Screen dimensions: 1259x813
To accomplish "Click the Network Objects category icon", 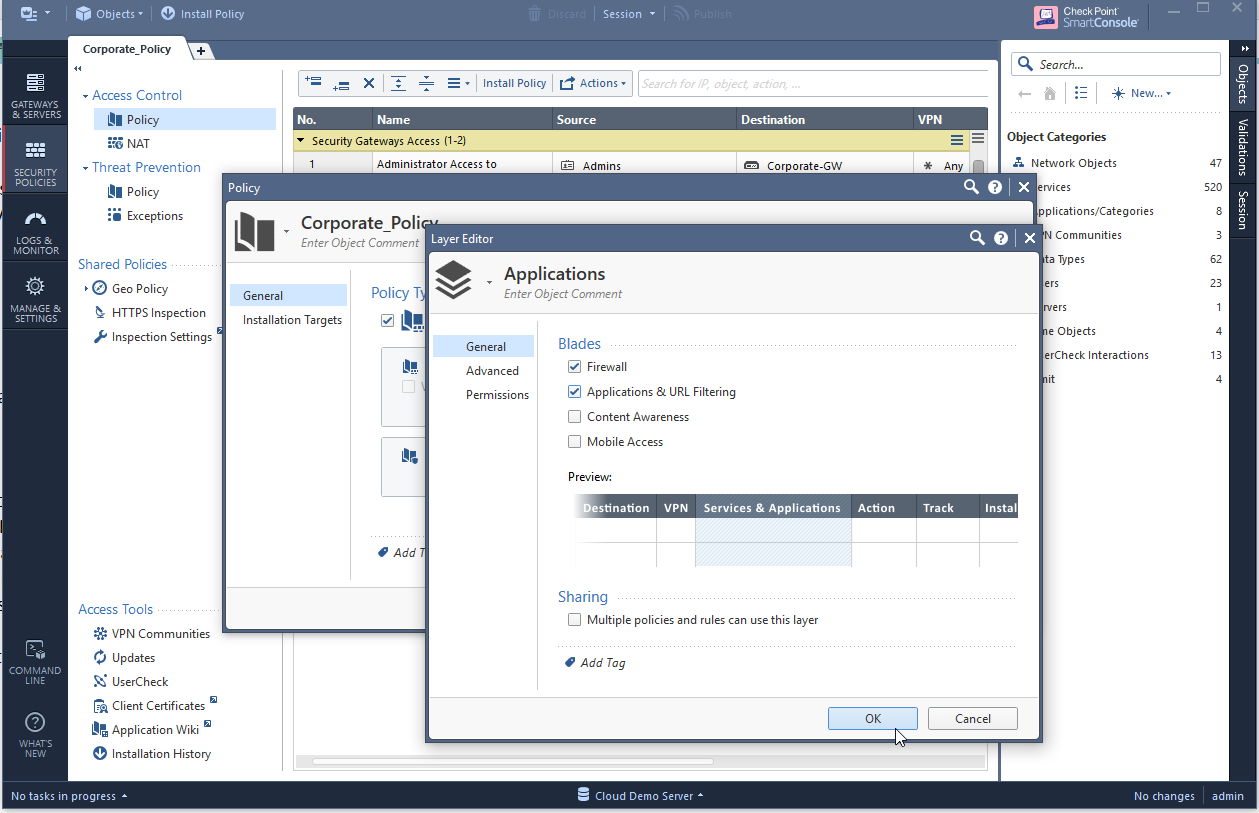I will pyautogui.click(x=1019, y=163).
